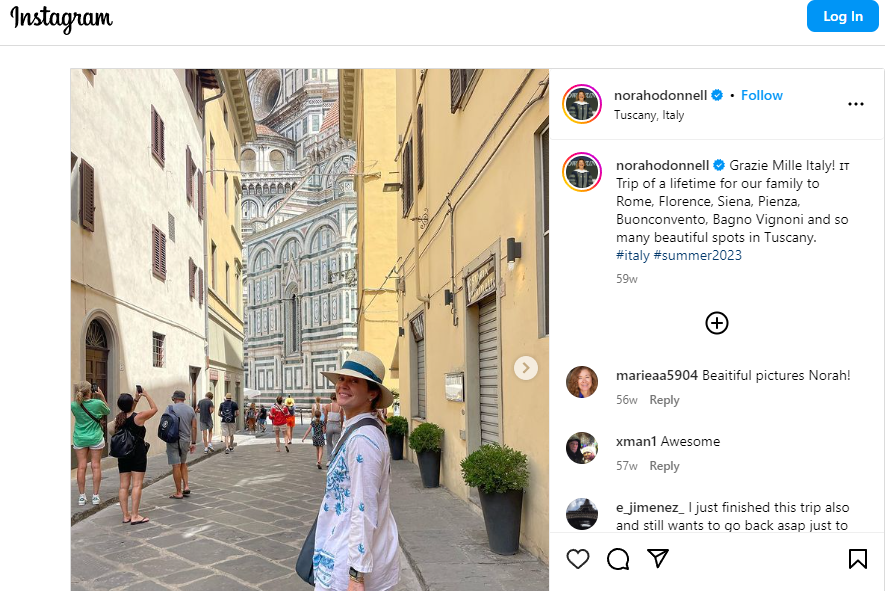Reply to xman1's comment
This screenshot has height=591, width=885.
click(x=664, y=466)
